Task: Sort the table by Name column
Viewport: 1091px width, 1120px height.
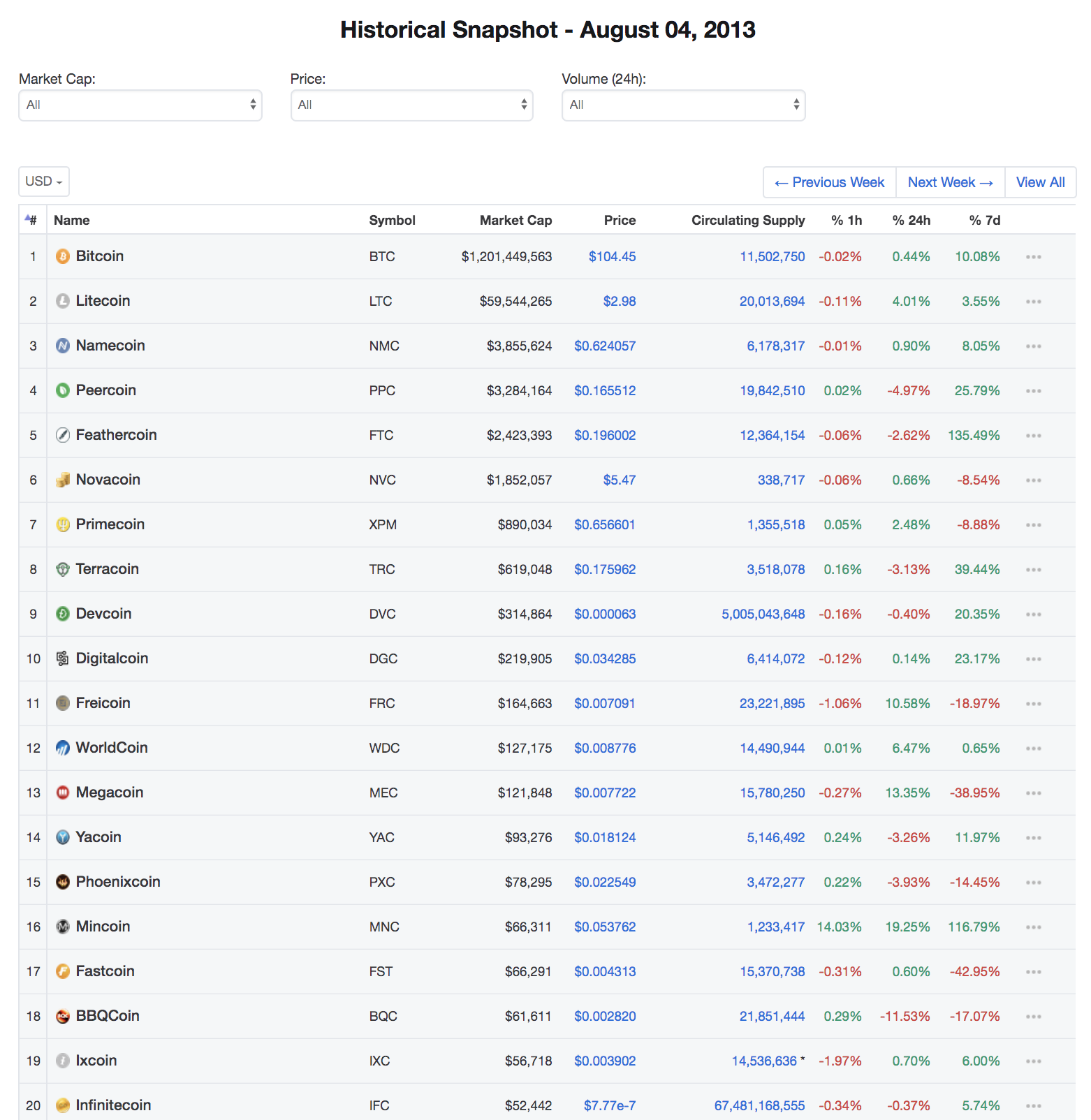Action: pyautogui.click(x=71, y=220)
